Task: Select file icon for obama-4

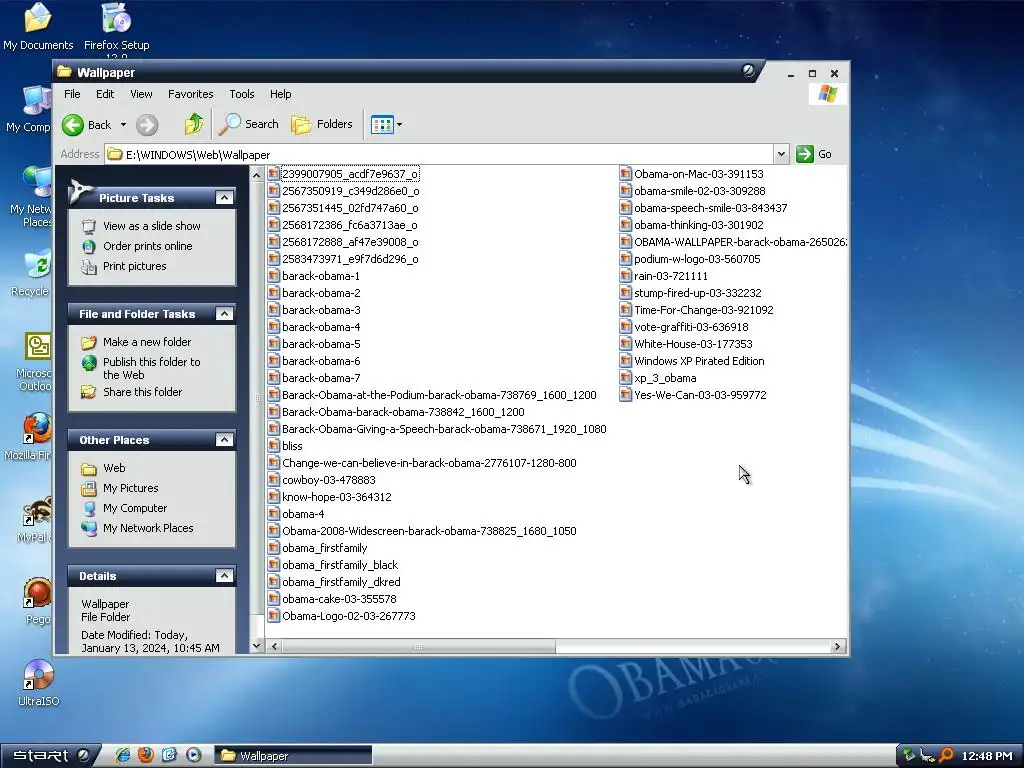Action: pyautogui.click(x=274, y=514)
